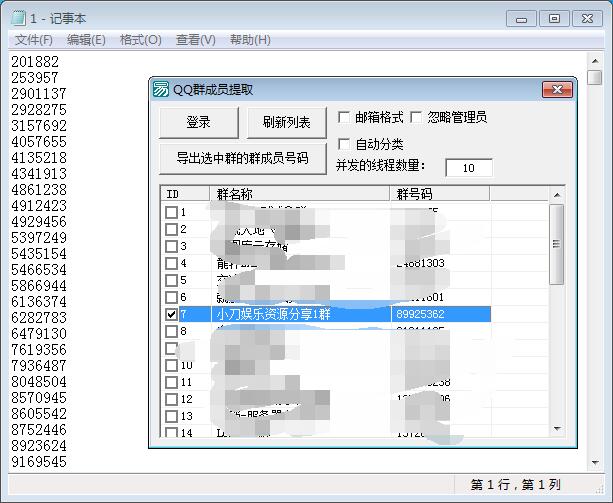Click number 8752446 in Notepad

pyautogui.click(x=39, y=430)
